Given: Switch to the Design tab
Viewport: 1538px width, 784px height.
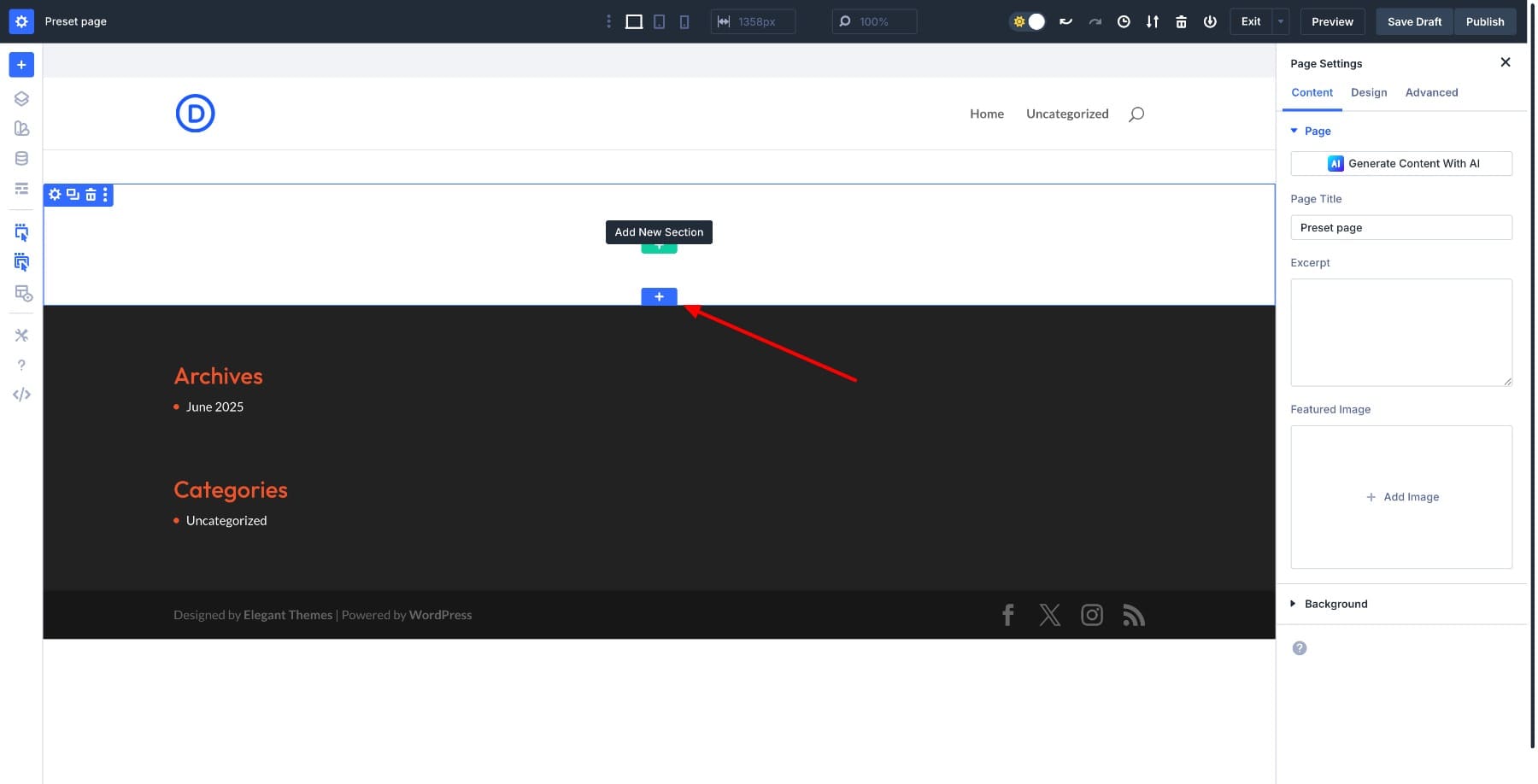Looking at the screenshot, I should point(1369,92).
